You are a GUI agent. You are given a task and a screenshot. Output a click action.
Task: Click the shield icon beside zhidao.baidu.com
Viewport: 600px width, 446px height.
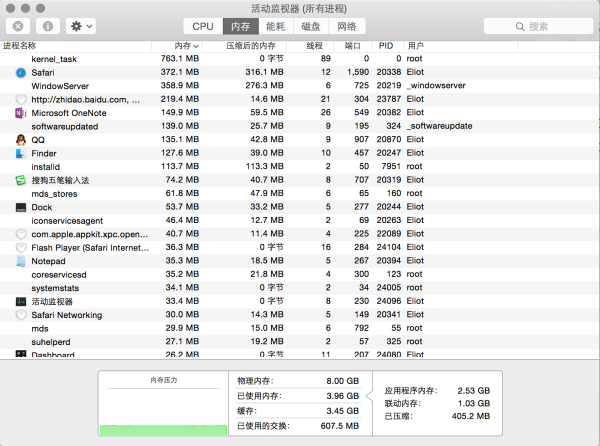point(21,99)
